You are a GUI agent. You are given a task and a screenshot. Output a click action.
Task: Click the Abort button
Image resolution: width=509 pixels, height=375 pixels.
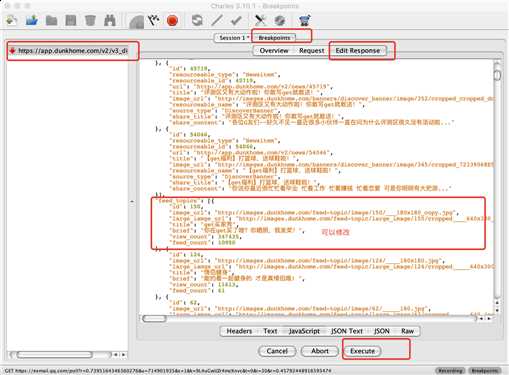tap(320, 351)
